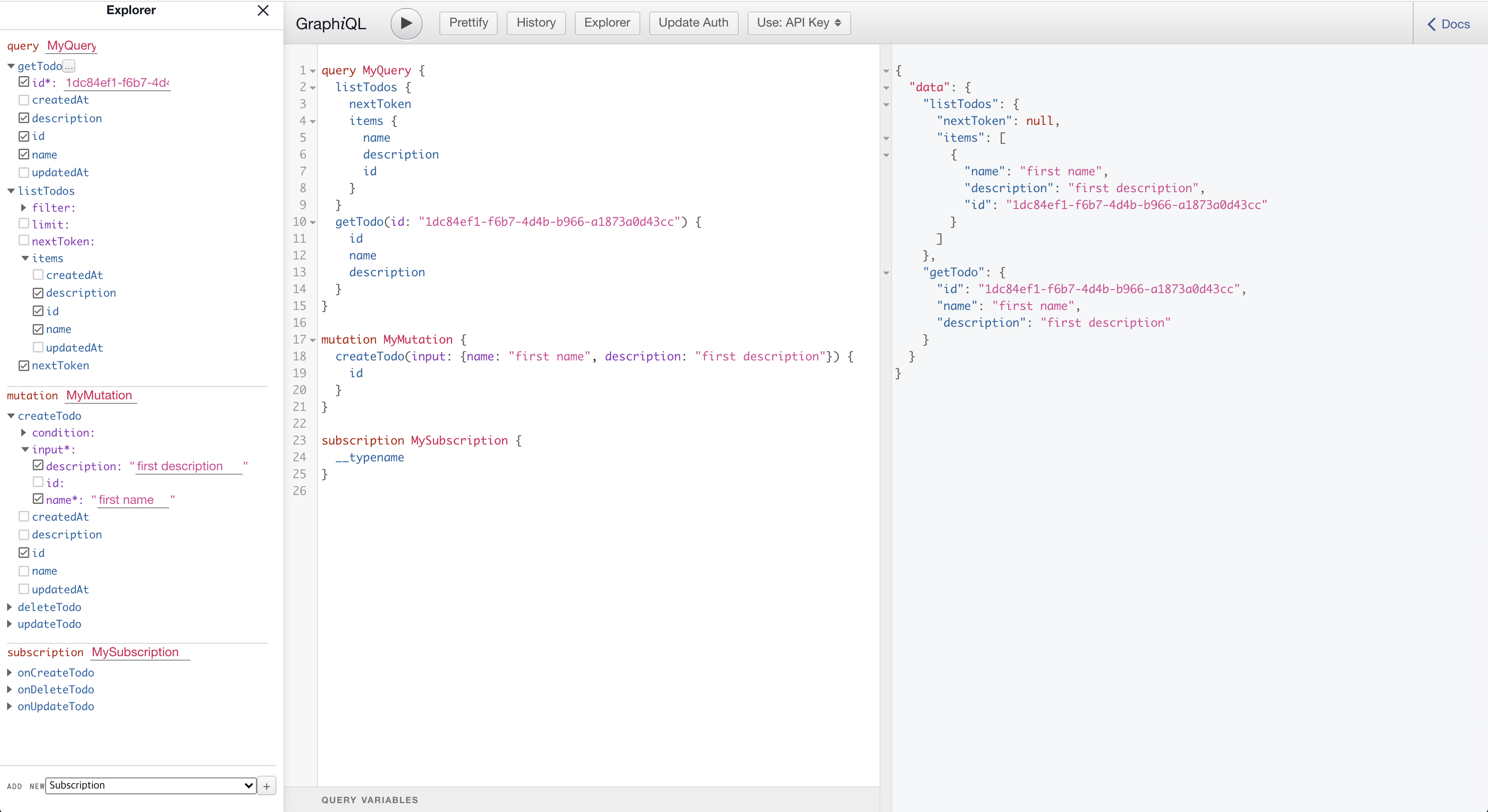Click the plus button to add new operation

point(266,786)
